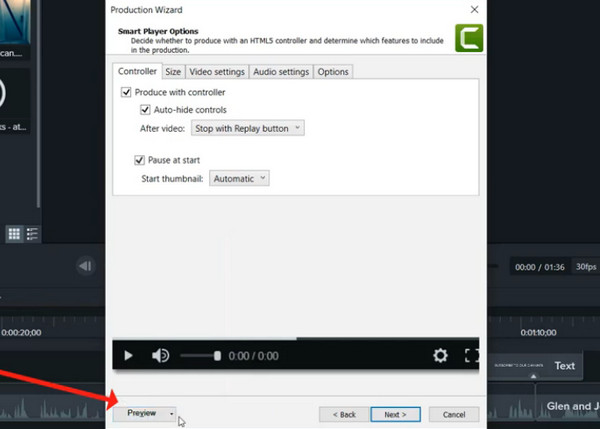Screen dimensions: 600x429
Task: Open the After video dropdown
Action: 248,128
